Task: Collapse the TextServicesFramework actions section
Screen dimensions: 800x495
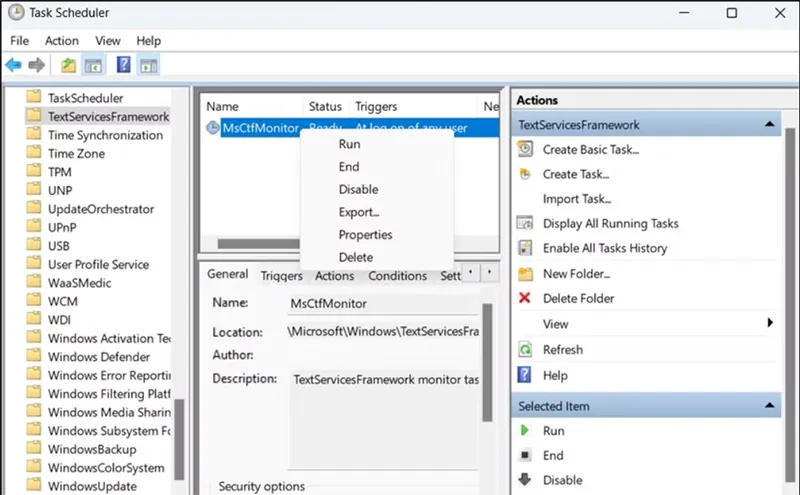Action: tap(769, 125)
